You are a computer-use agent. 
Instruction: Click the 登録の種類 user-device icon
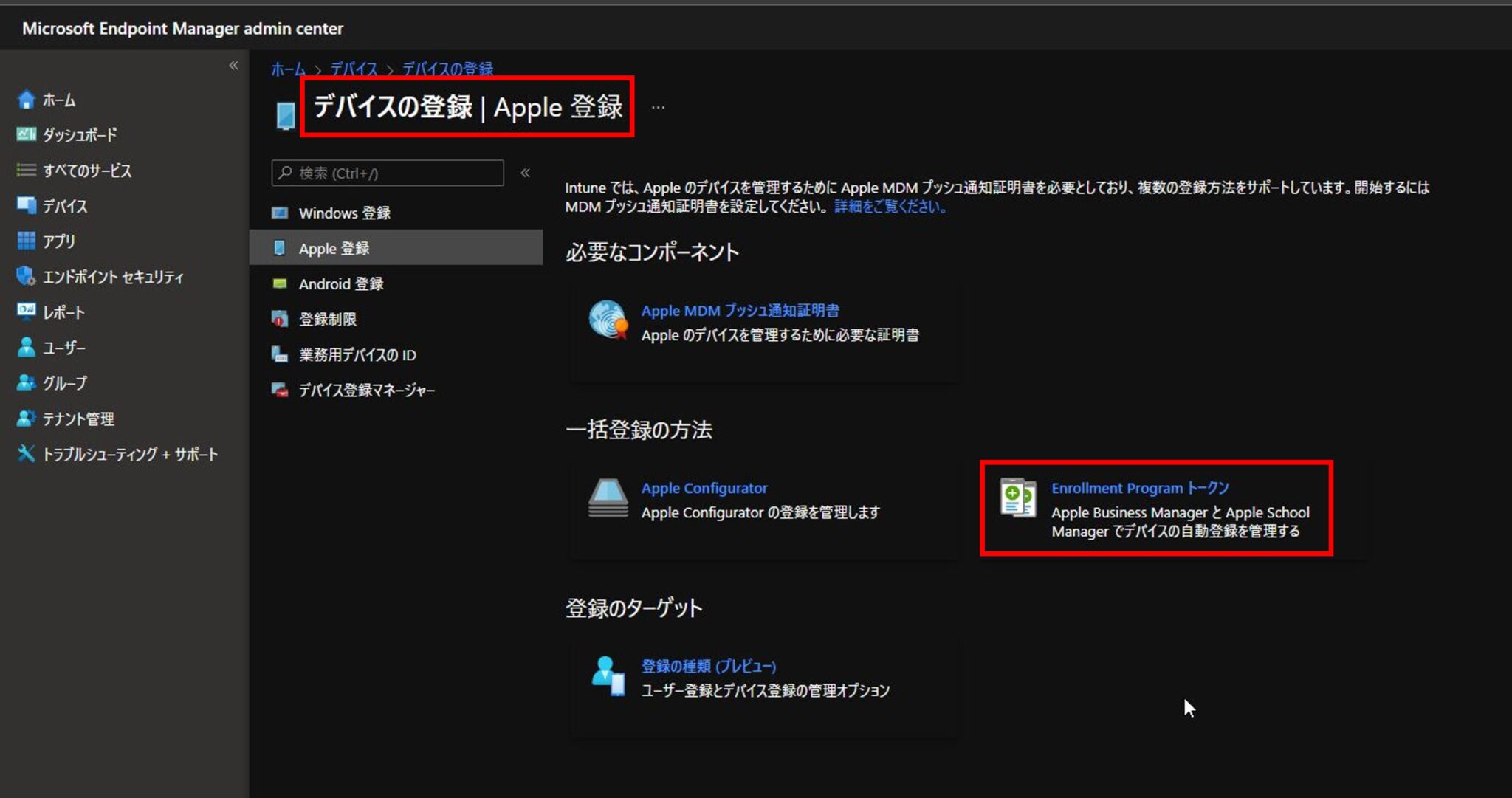click(608, 676)
